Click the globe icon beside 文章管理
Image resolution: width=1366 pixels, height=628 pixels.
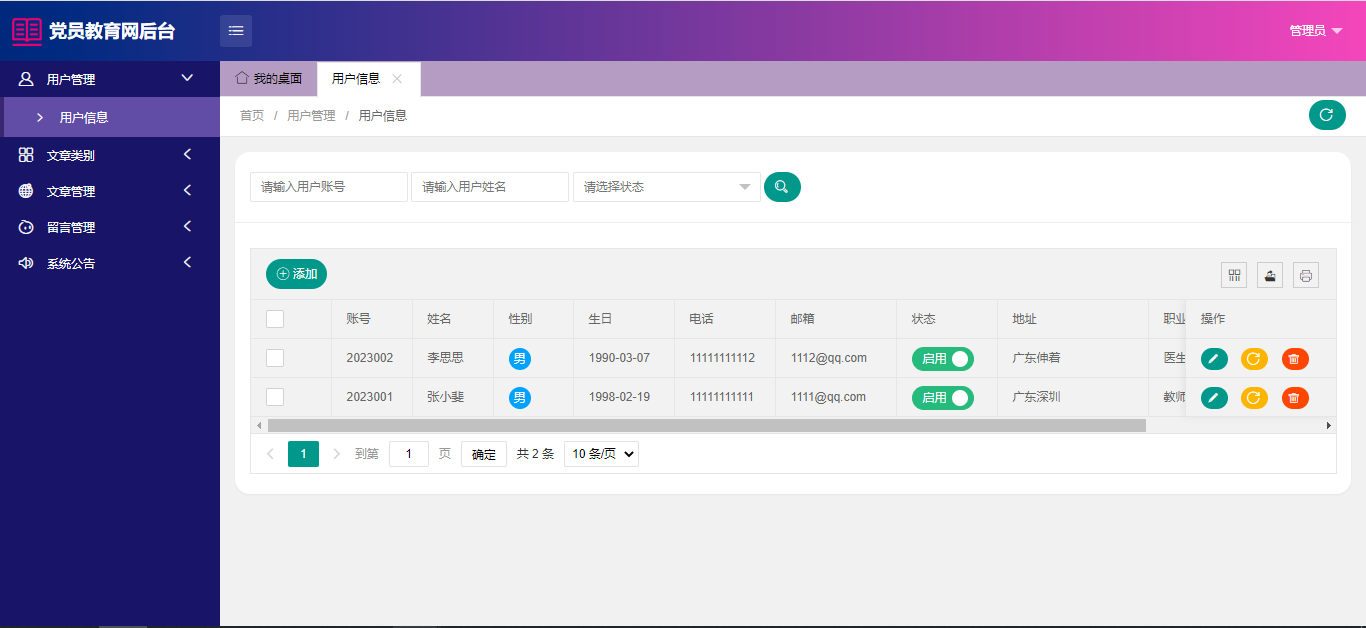(x=26, y=191)
